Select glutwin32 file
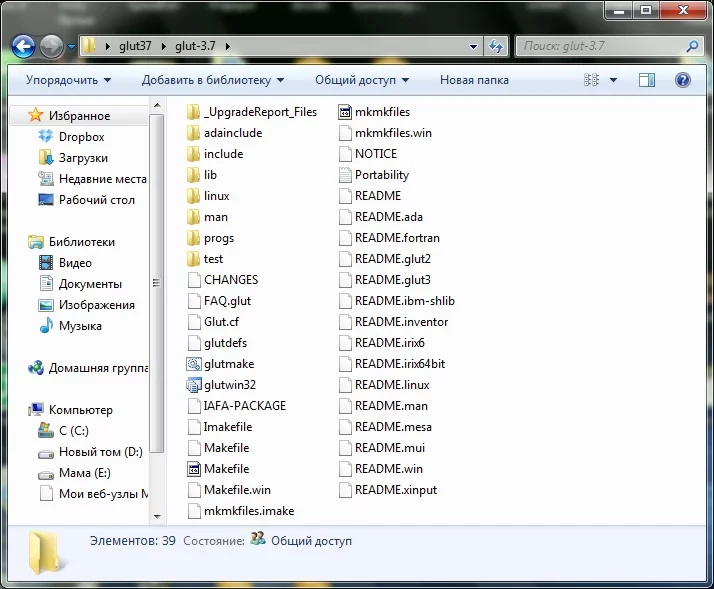Image resolution: width=714 pixels, height=589 pixels. point(221,385)
